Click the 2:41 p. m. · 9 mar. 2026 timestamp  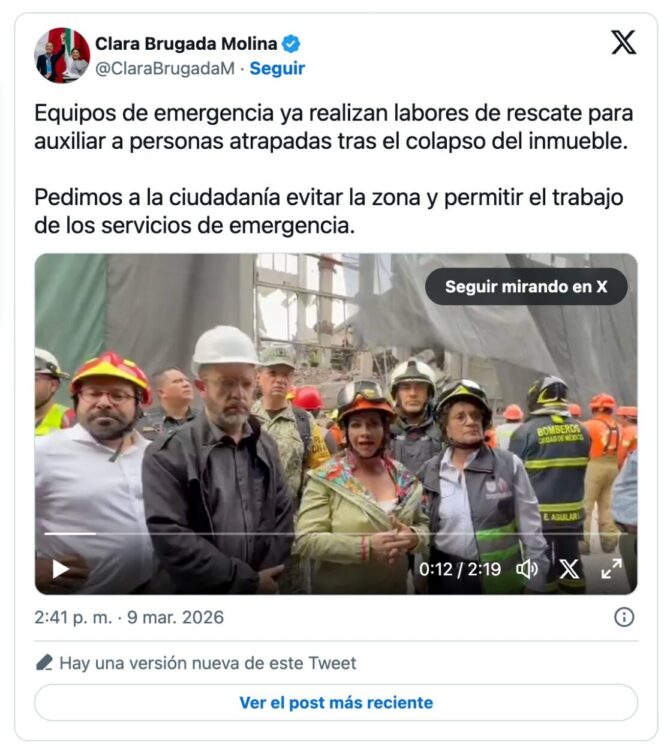point(129,618)
